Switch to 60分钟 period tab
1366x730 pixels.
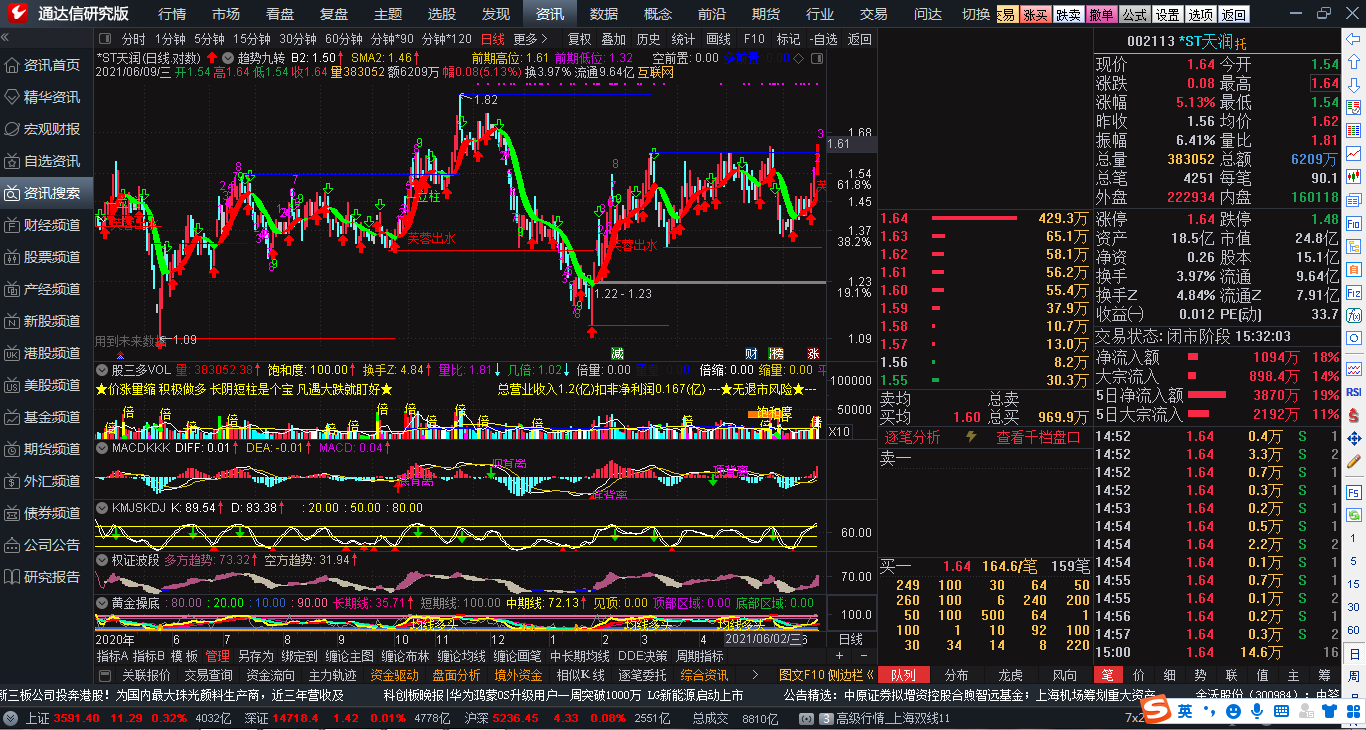(x=343, y=39)
